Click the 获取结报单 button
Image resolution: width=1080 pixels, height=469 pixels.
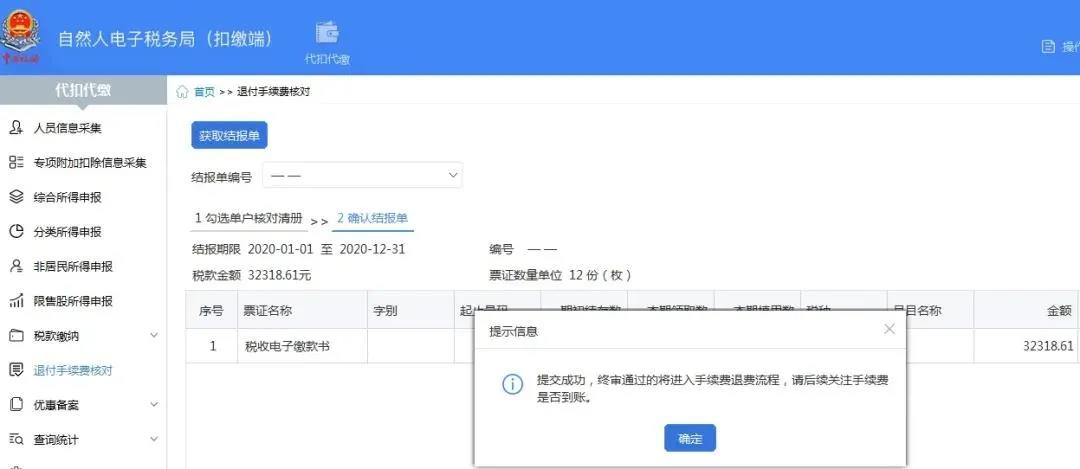[x=229, y=136]
